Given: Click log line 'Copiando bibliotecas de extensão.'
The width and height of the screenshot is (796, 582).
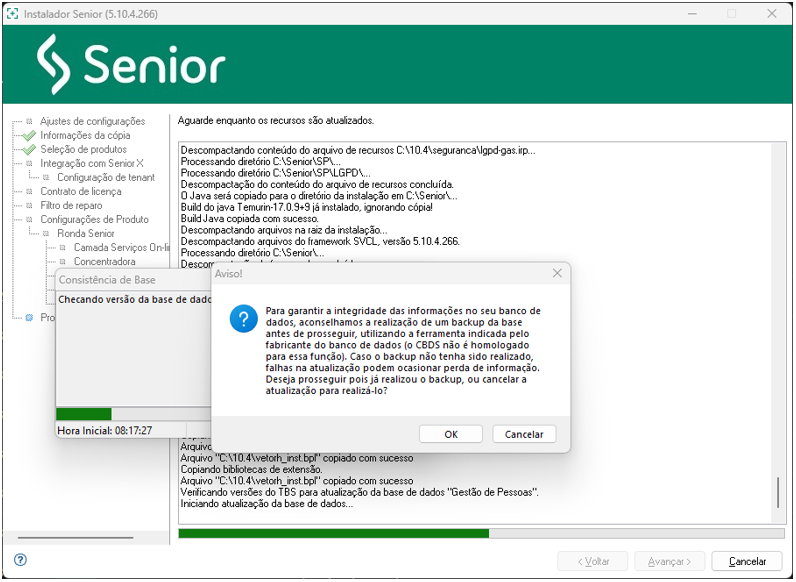Looking at the screenshot, I should [x=251, y=469].
